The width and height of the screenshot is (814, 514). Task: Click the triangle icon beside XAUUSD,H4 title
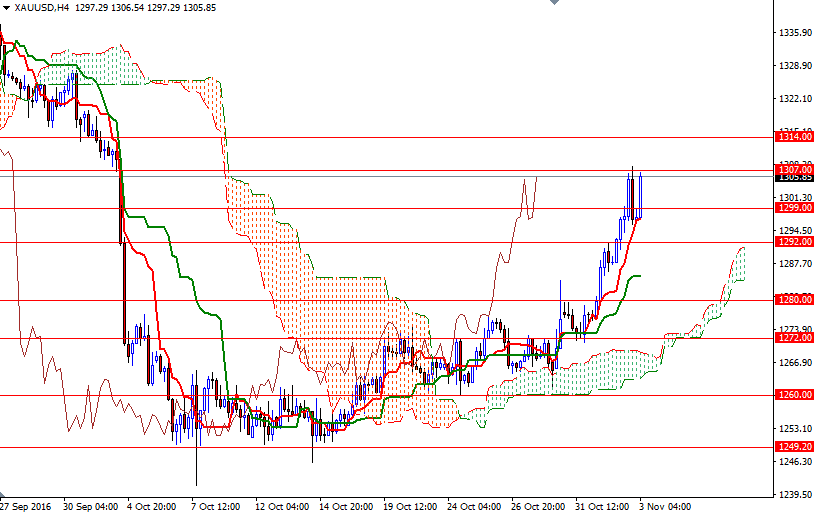[6, 7]
